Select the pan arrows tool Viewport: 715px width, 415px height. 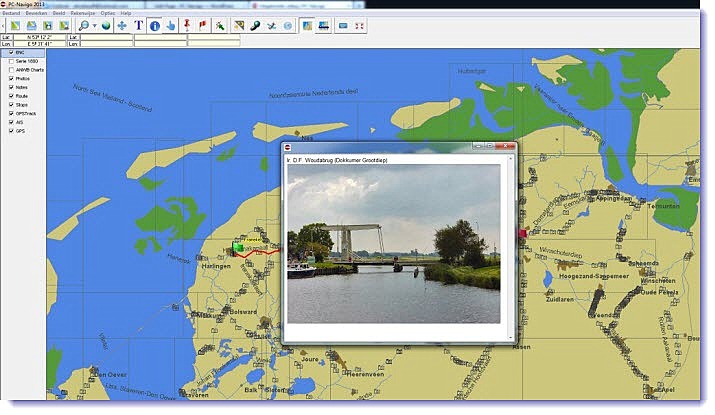(x=122, y=26)
